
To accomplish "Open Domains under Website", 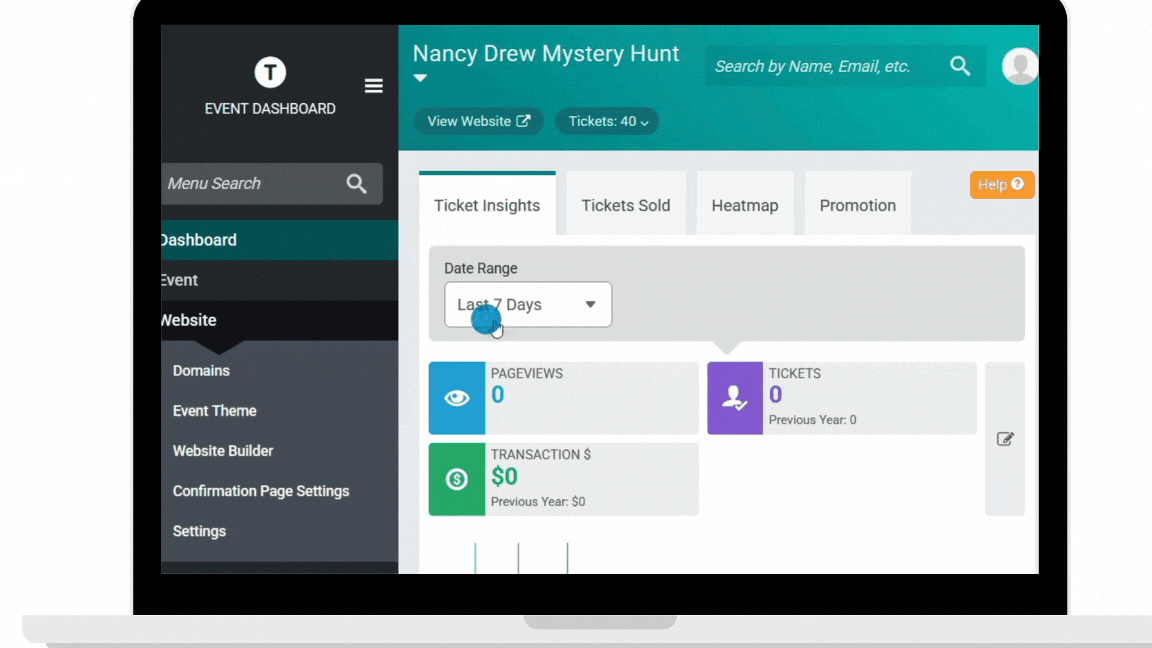I will pyautogui.click(x=201, y=370).
